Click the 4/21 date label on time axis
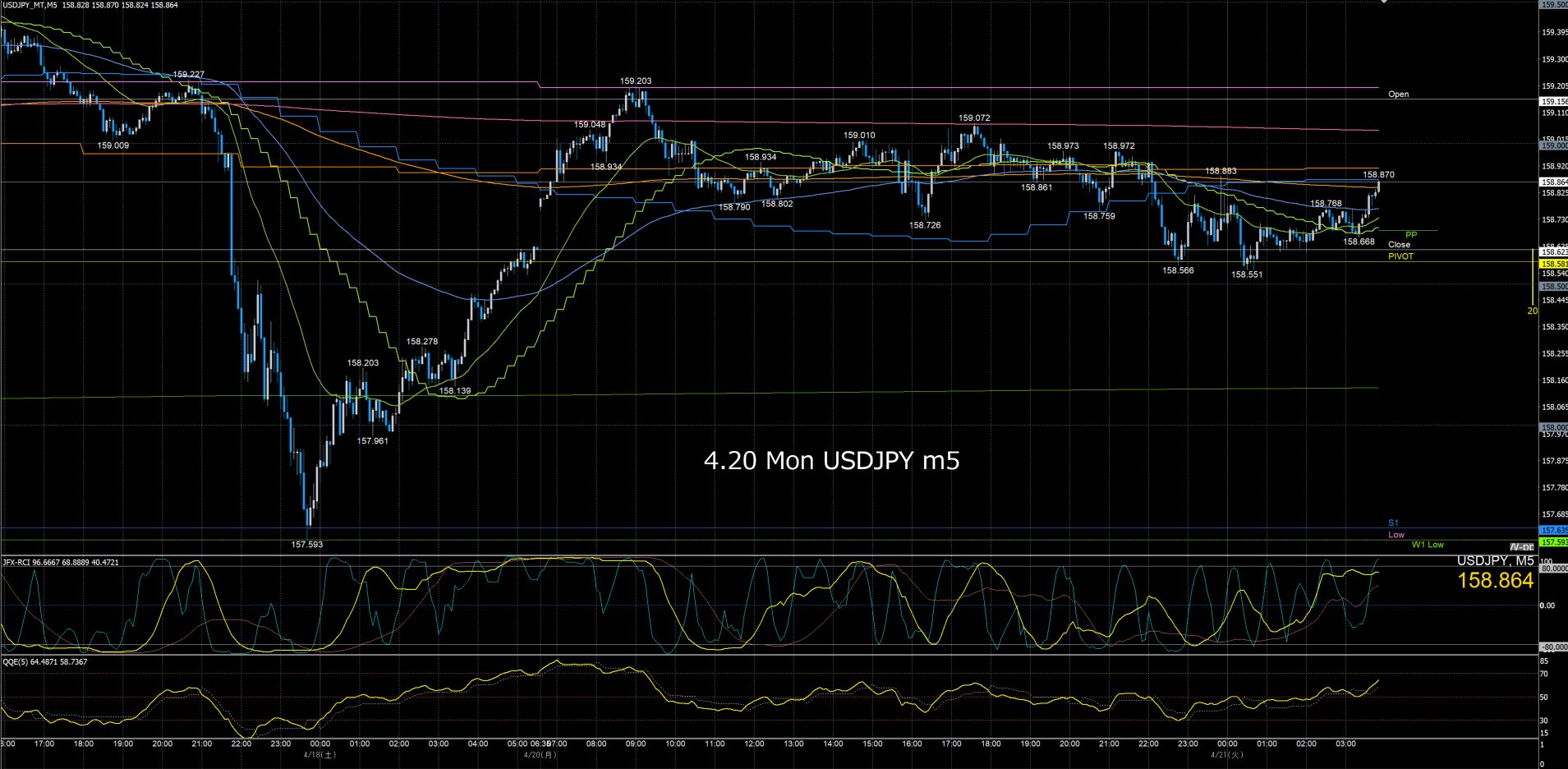1568x769 pixels. pos(1227,754)
